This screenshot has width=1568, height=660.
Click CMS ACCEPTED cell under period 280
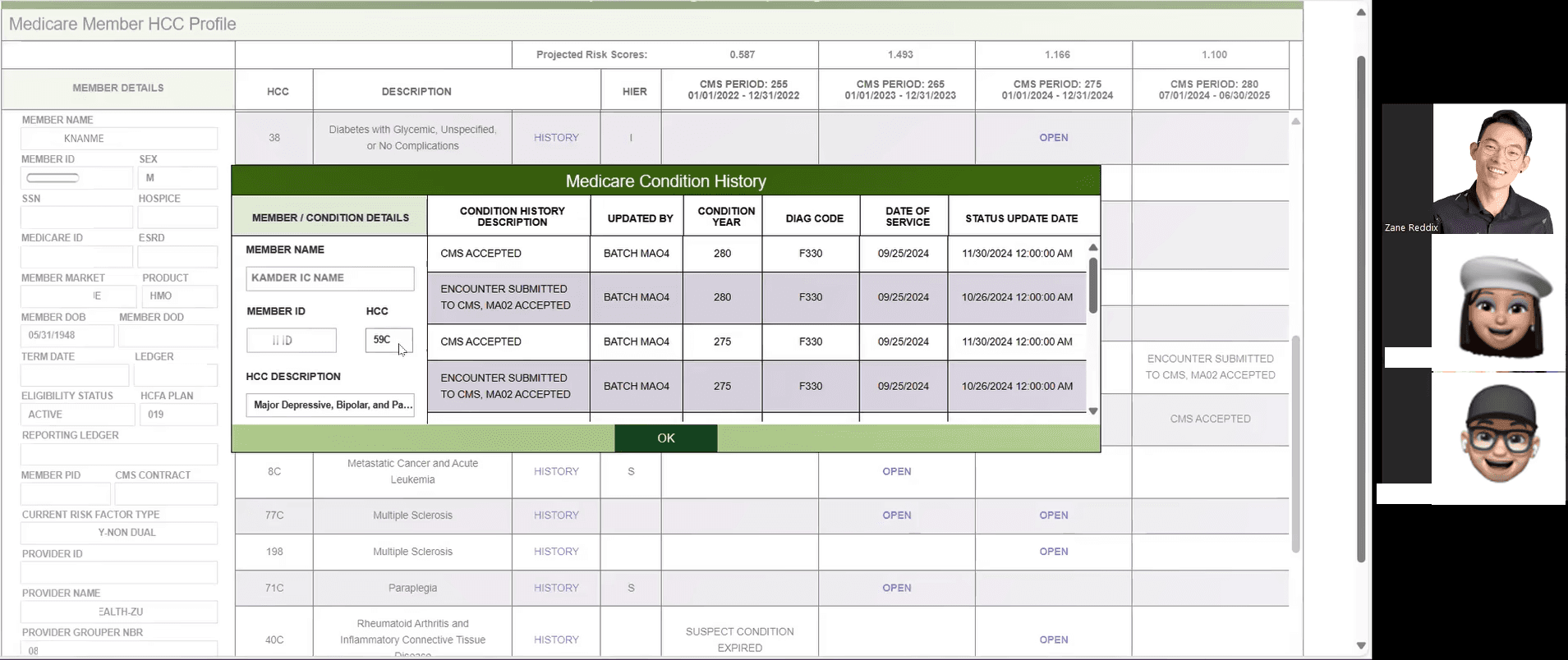tap(1211, 419)
